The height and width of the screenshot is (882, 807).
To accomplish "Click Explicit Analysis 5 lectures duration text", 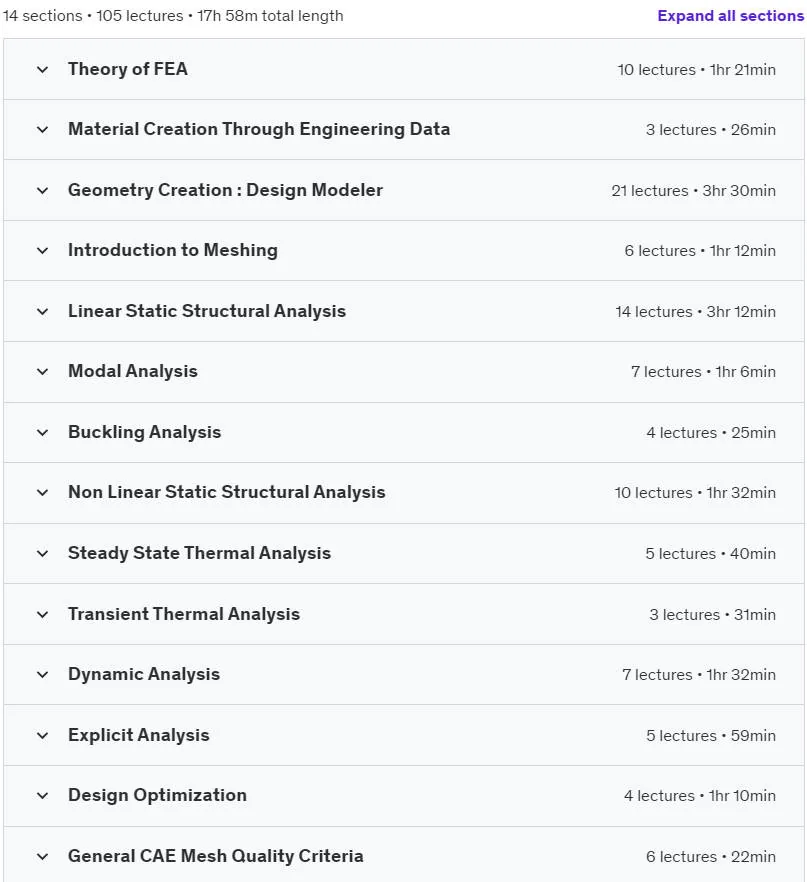I will (711, 736).
